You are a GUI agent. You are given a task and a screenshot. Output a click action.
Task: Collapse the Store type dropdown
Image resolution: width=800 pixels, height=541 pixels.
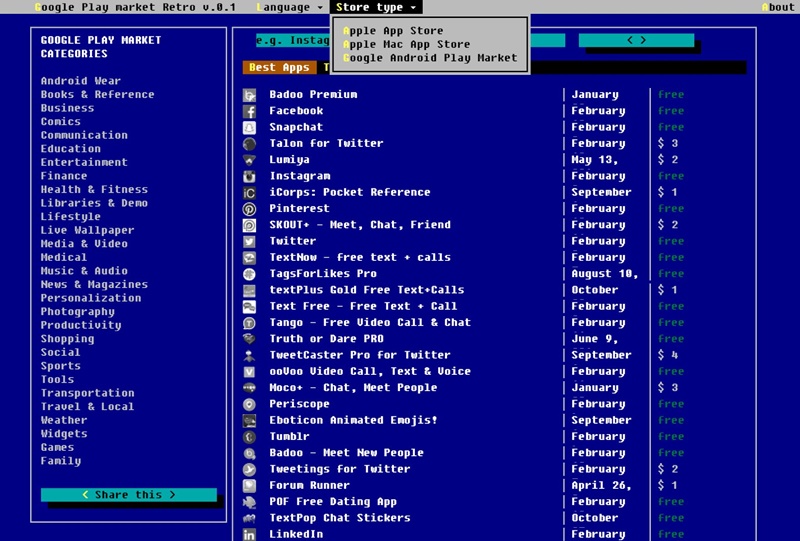pos(376,7)
